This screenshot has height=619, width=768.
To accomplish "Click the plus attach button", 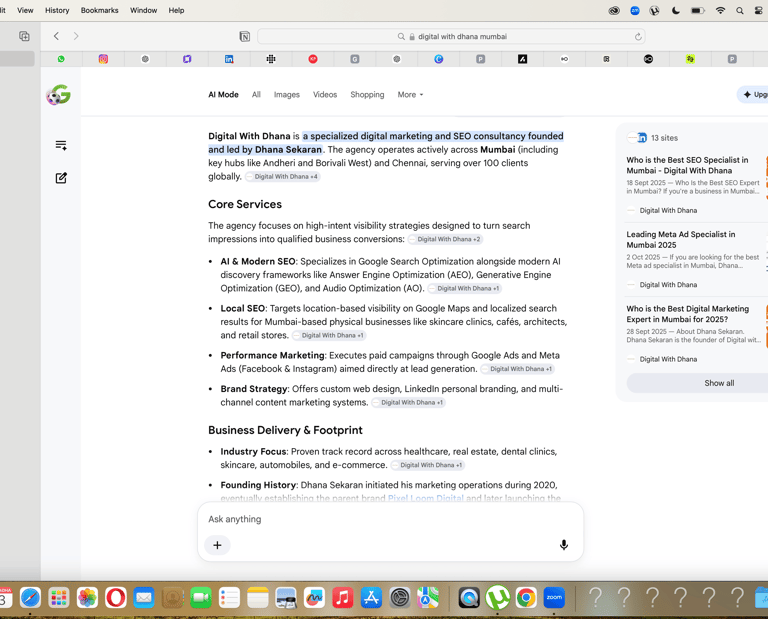I will pyautogui.click(x=217, y=545).
